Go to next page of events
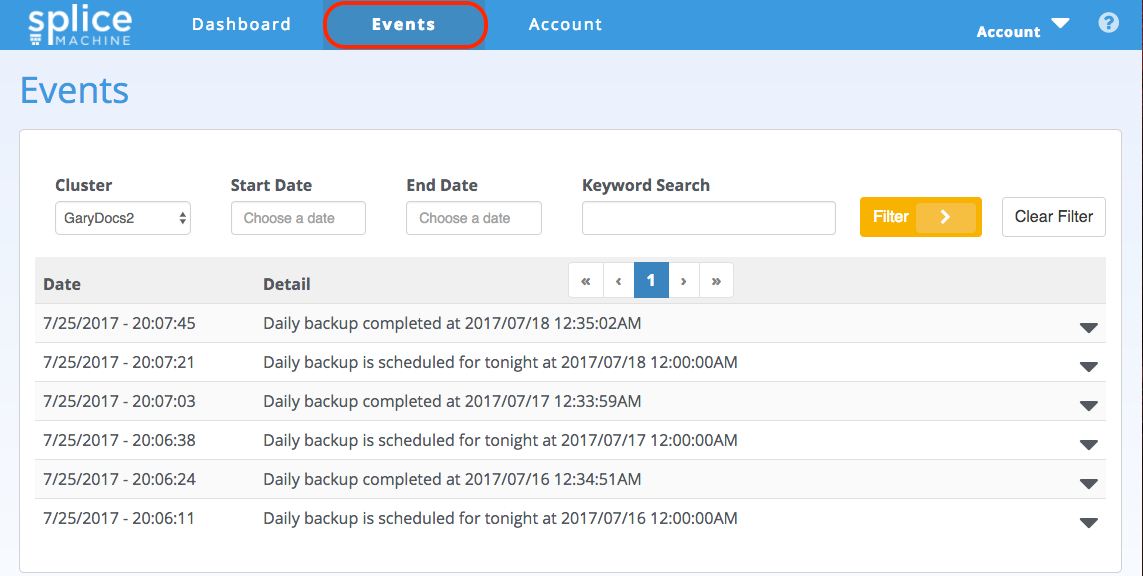The width and height of the screenshot is (1143, 576). click(684, 281)
